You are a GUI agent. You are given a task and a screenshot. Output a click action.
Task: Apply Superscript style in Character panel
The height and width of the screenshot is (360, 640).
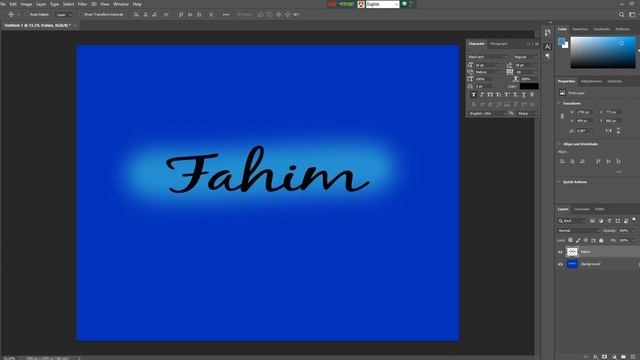point(507,95)
